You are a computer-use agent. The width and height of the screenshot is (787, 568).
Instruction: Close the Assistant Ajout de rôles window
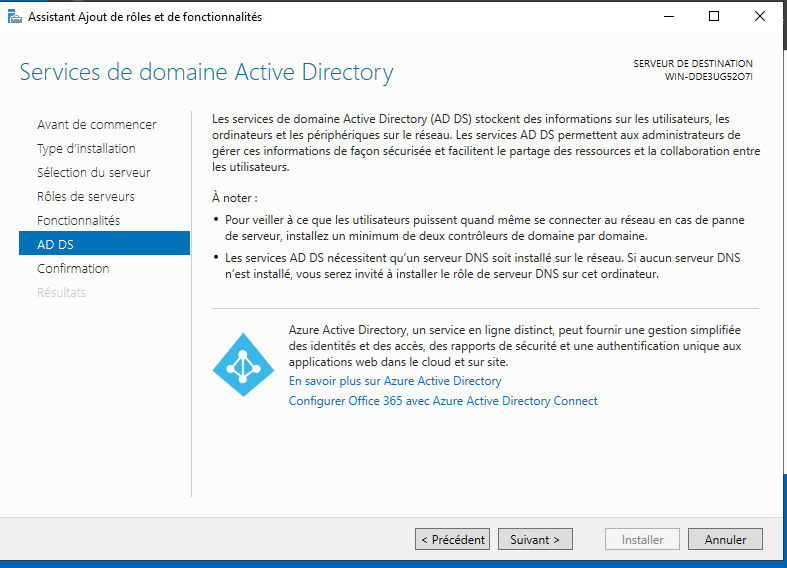coord(759,17)
